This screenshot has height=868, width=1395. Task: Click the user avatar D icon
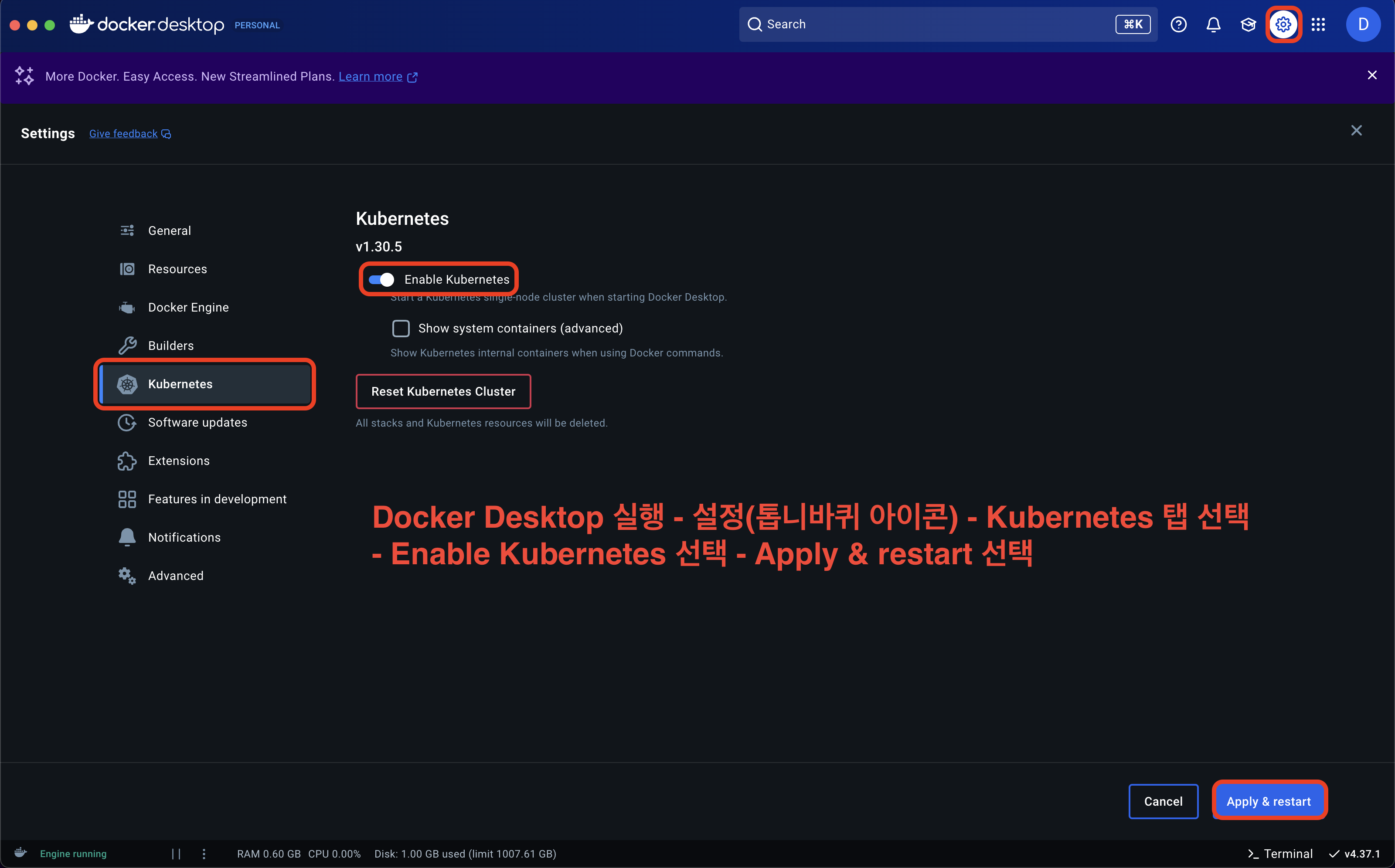pos(1363,25)
